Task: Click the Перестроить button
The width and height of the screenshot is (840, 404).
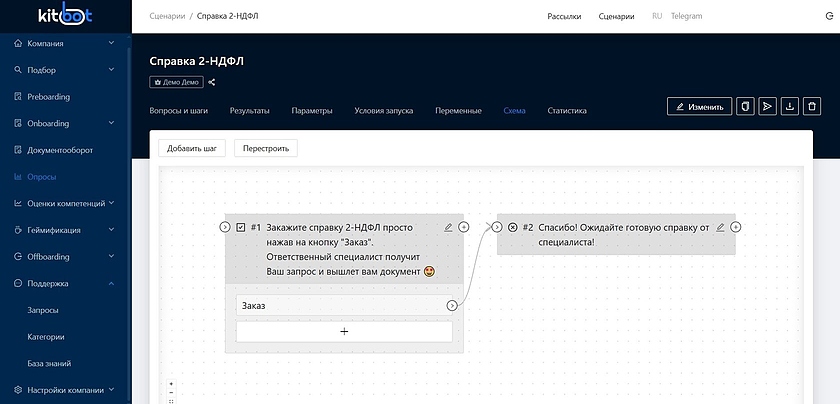Action: 265,148
